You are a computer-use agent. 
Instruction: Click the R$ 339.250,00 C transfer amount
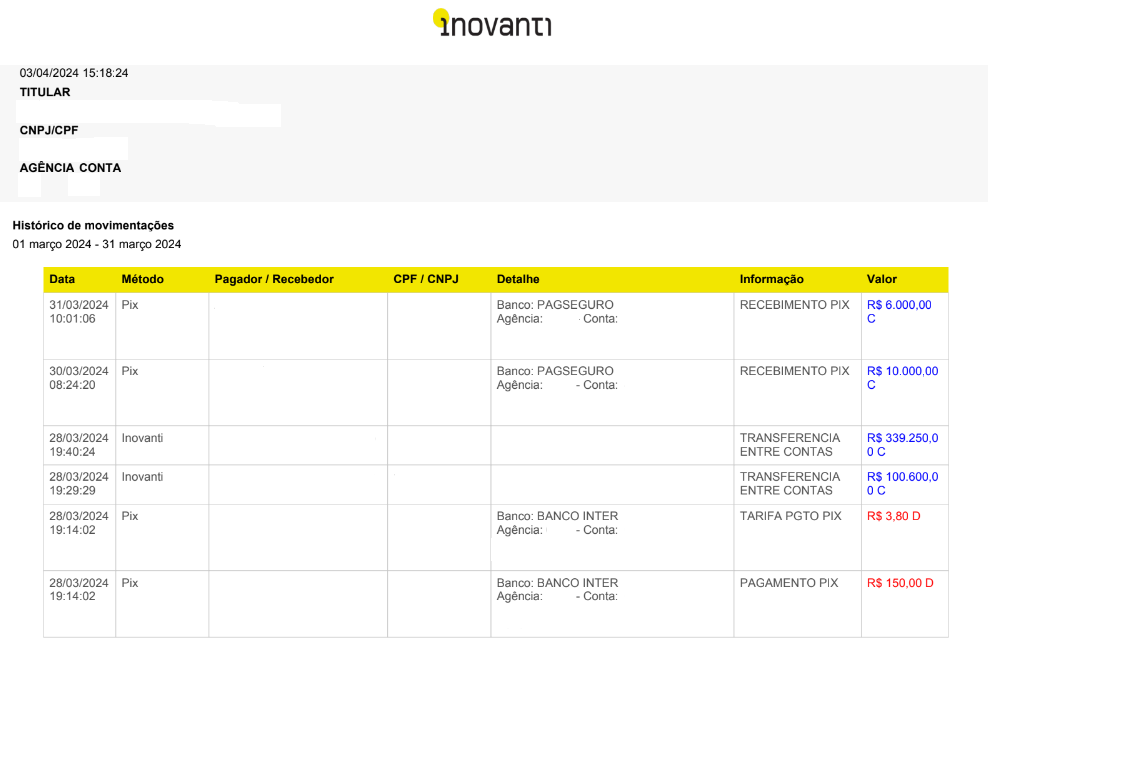coord(902,445)
